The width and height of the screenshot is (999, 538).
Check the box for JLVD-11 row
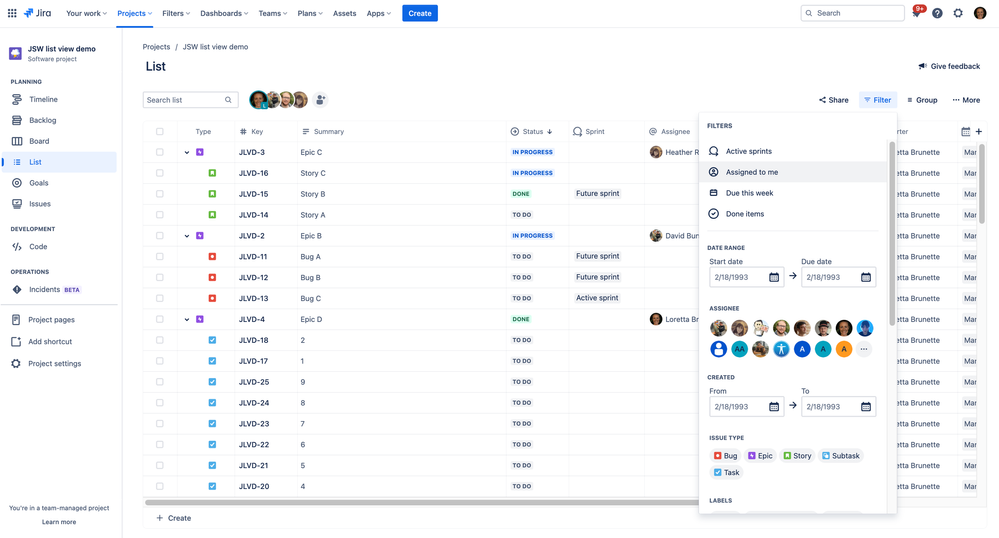point(159,256)
